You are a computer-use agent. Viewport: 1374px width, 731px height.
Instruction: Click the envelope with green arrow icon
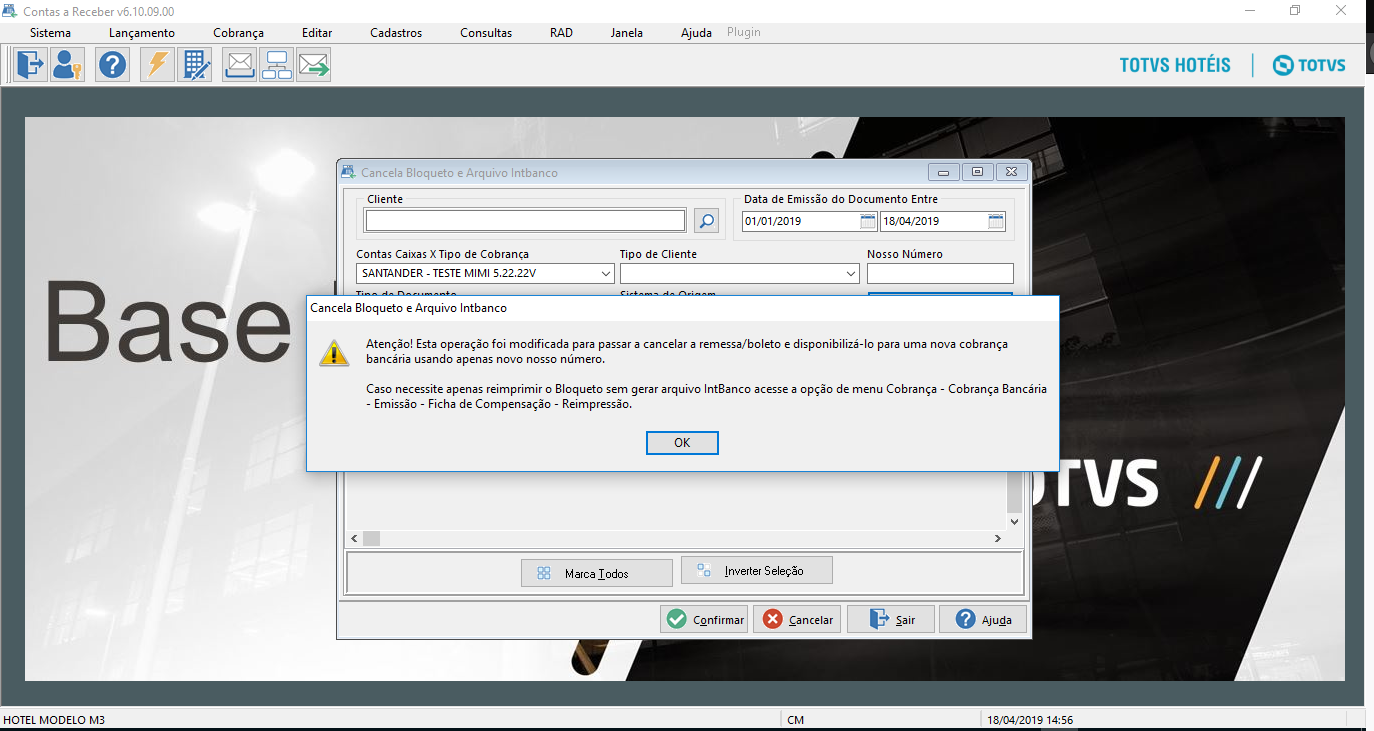point(313,65)
